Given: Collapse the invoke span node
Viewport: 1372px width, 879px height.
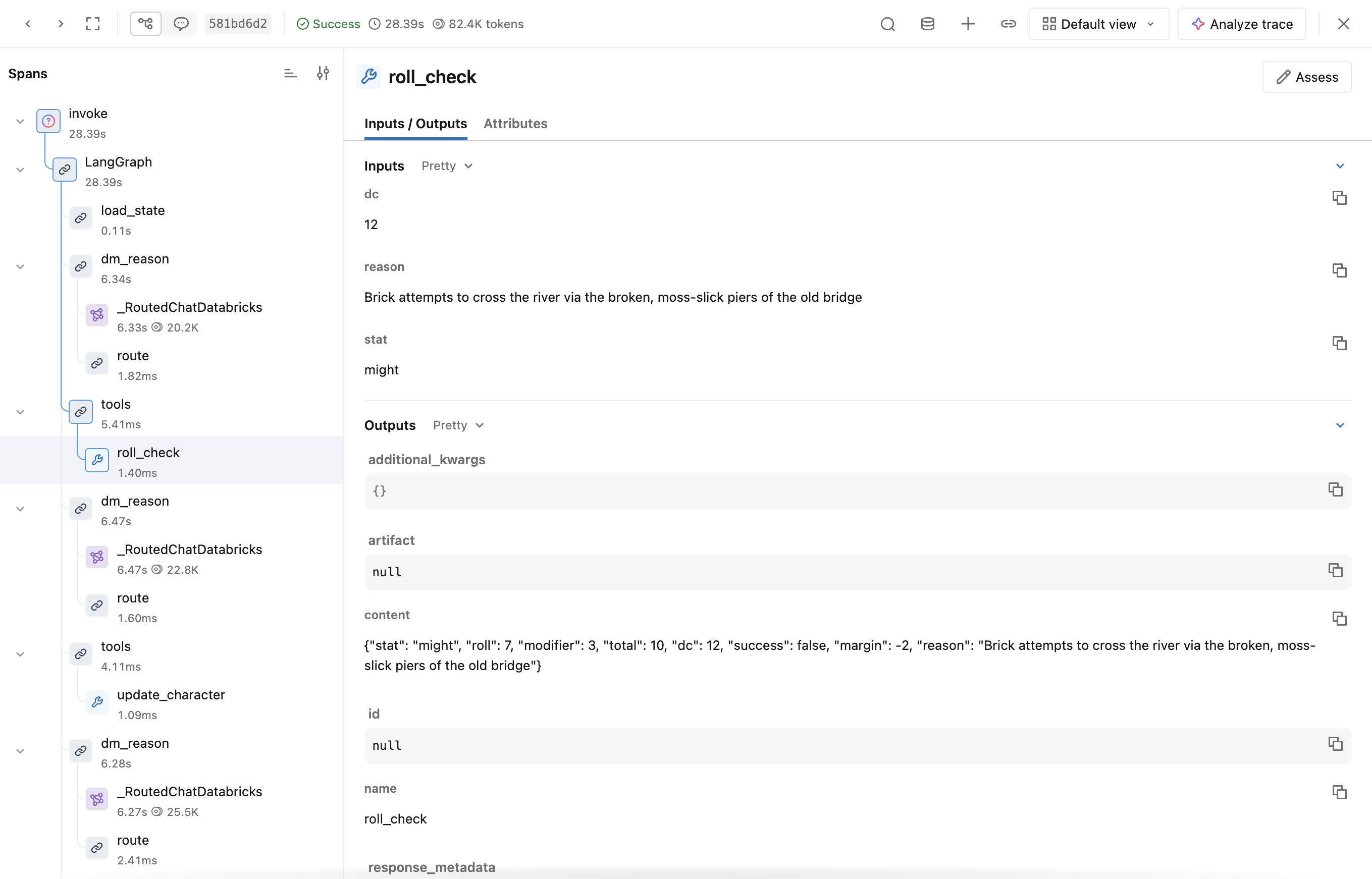Looking at the screenshot, I should coord(20,122).
